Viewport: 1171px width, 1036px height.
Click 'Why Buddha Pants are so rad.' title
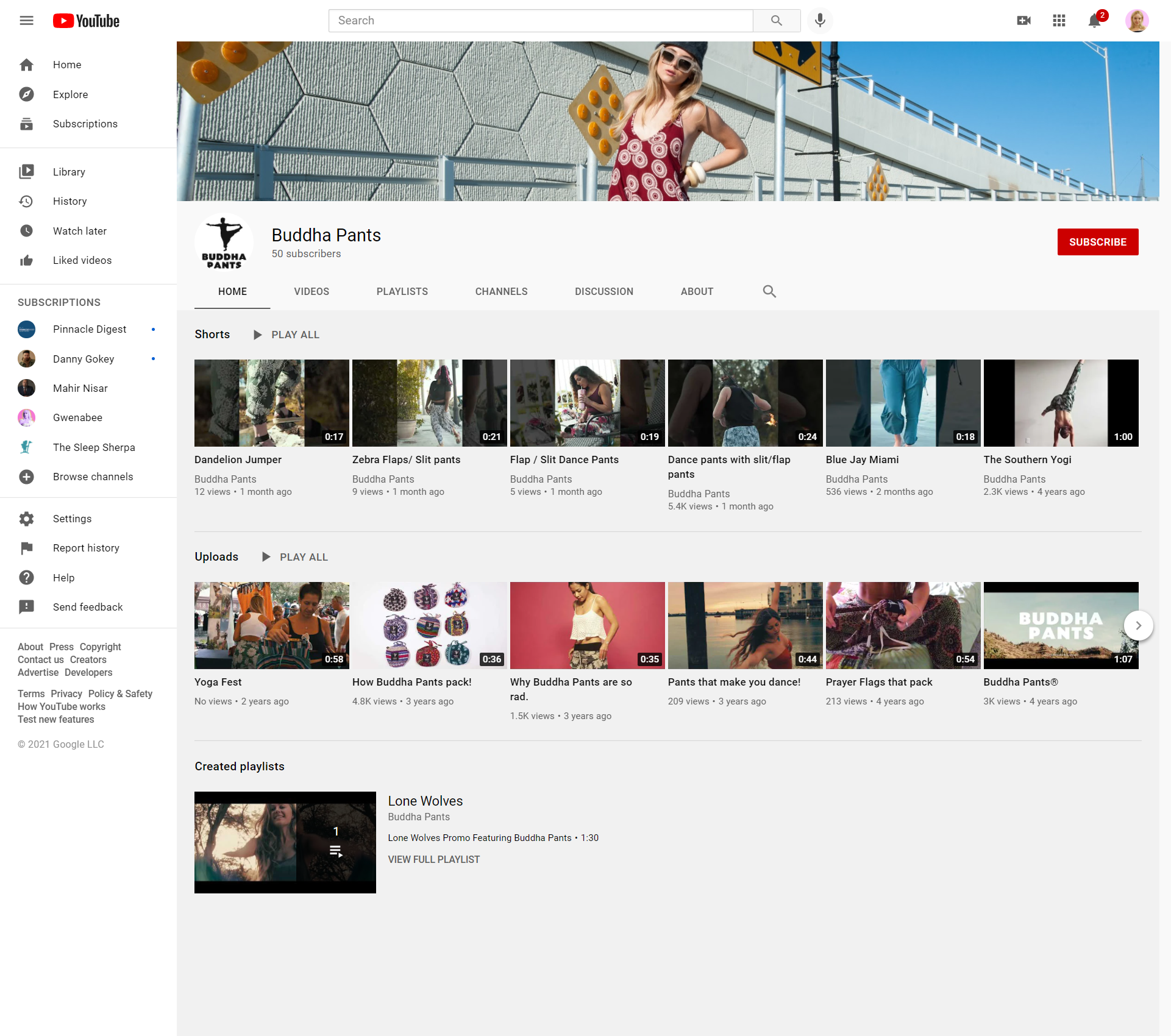click(x=571, y=689)
